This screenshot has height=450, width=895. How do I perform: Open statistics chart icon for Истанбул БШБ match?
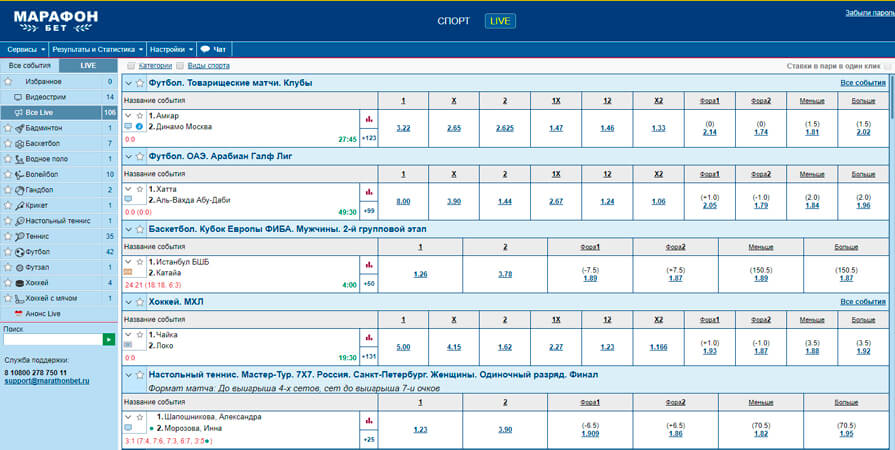point(369,265)
